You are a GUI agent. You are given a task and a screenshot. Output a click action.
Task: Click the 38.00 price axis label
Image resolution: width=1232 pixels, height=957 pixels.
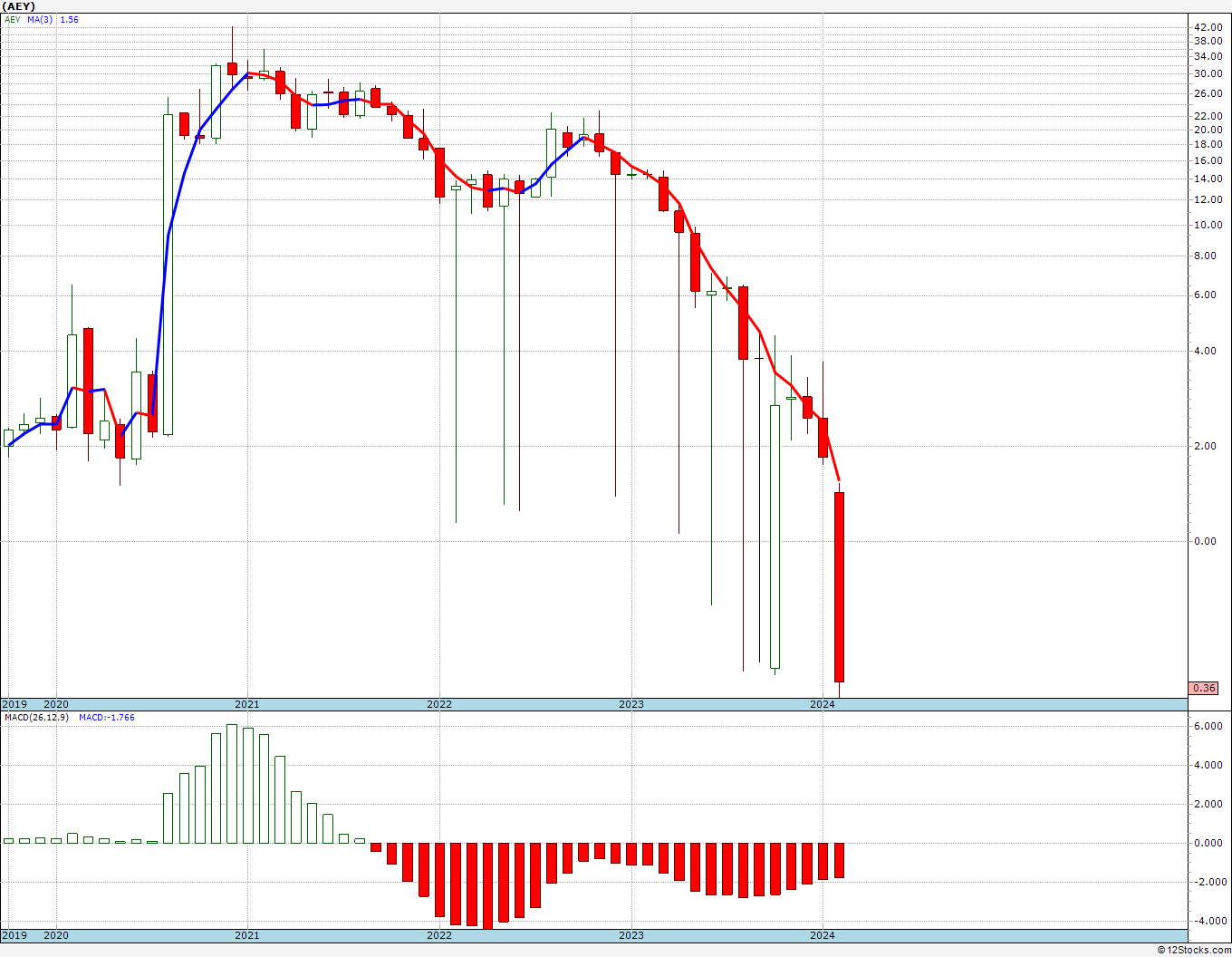click(1208, 42)
